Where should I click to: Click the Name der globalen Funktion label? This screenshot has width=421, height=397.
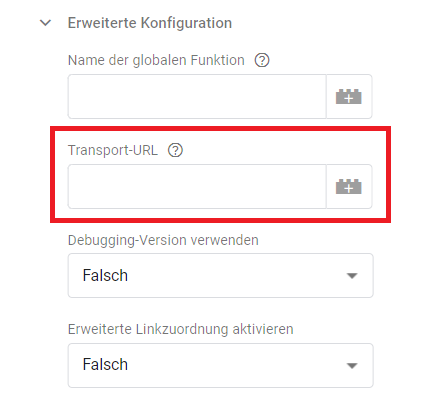[x=156, y=60]
